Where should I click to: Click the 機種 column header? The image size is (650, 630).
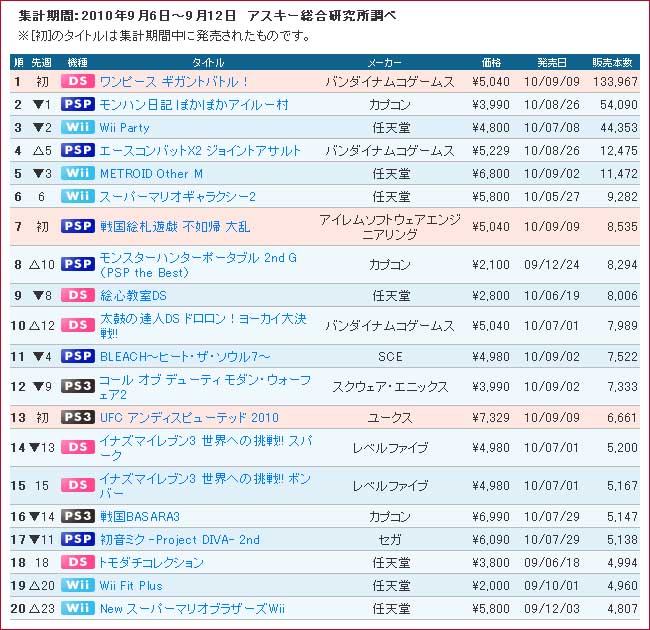(78, 63)
